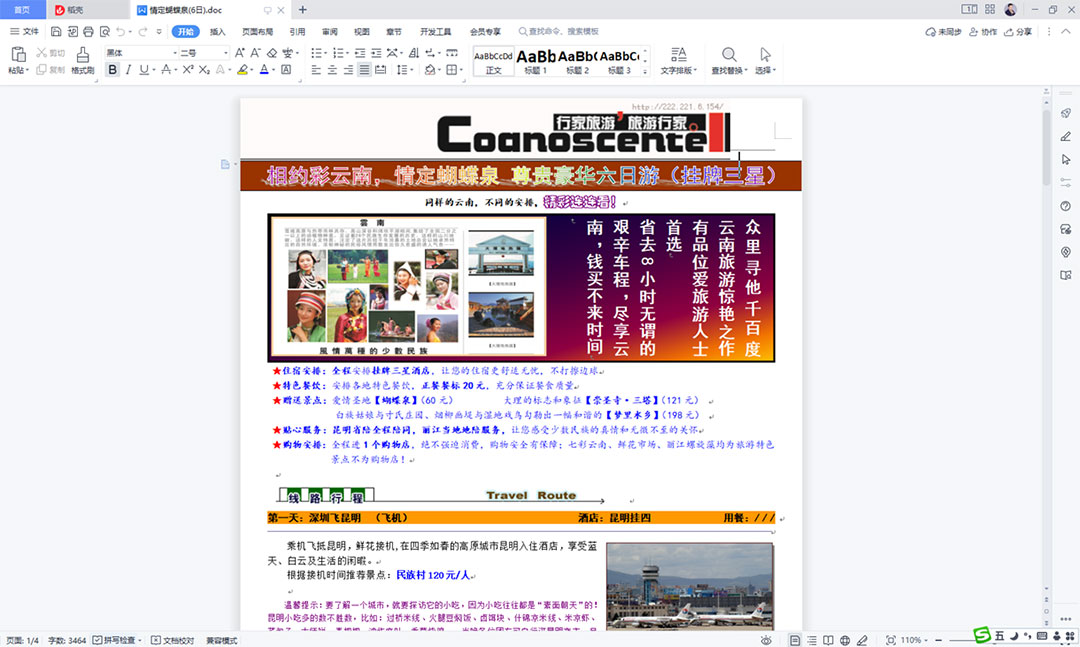Toggle Bold formatting button
Image resolution: width=1080 pixels, height=647 pixels.
click(x=112, y=70)
